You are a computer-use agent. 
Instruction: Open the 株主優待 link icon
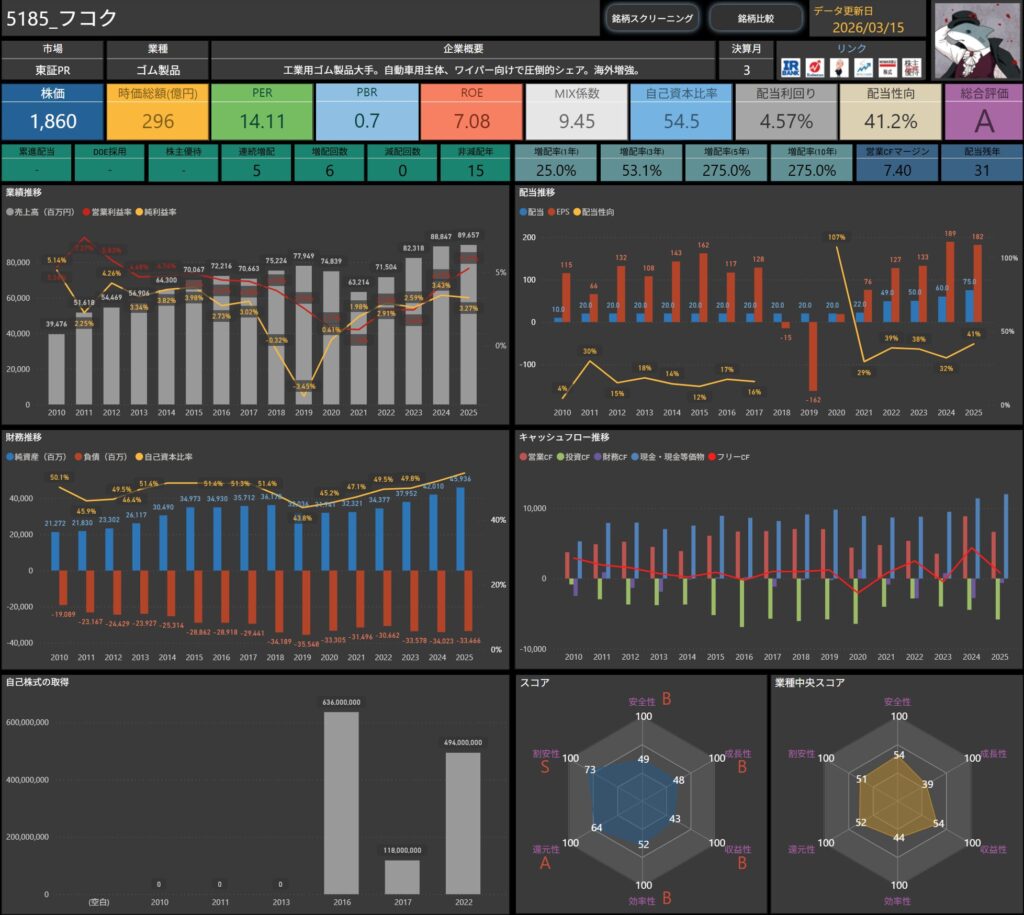(x=913, y=67)
